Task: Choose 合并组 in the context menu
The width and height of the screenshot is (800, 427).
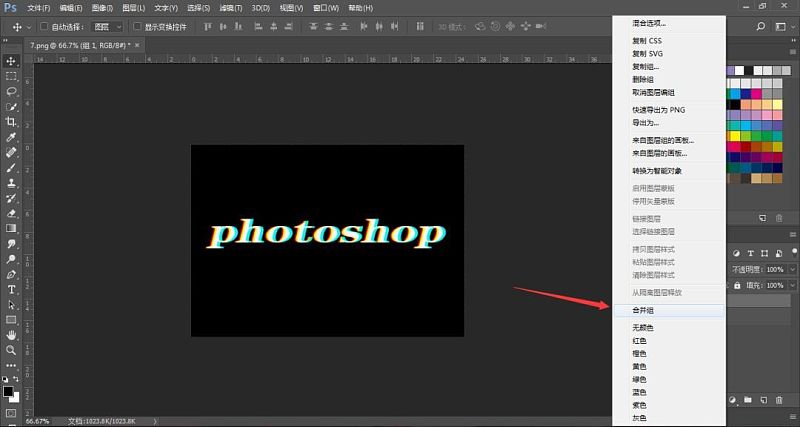Action: [x=668, y=310]
